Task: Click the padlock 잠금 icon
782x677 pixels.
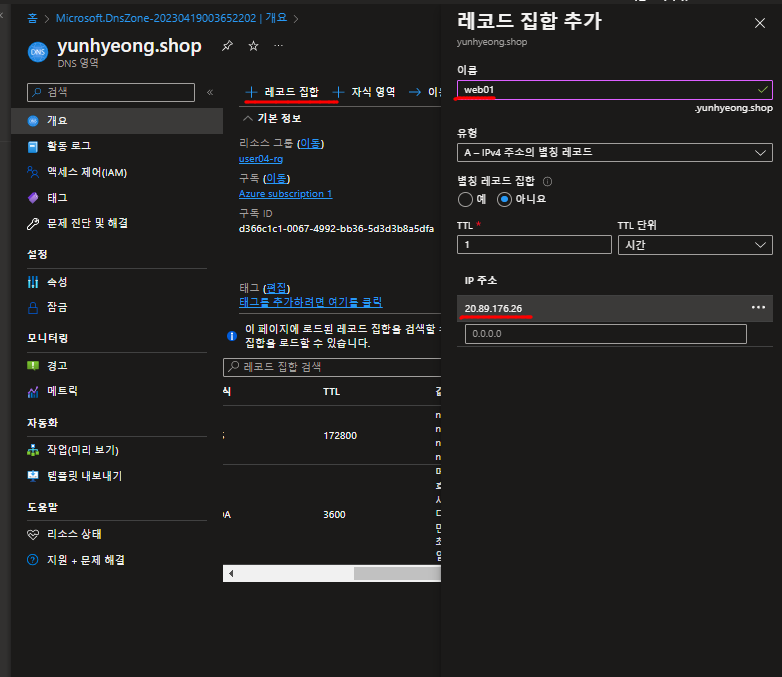Action: click(33, 308)
